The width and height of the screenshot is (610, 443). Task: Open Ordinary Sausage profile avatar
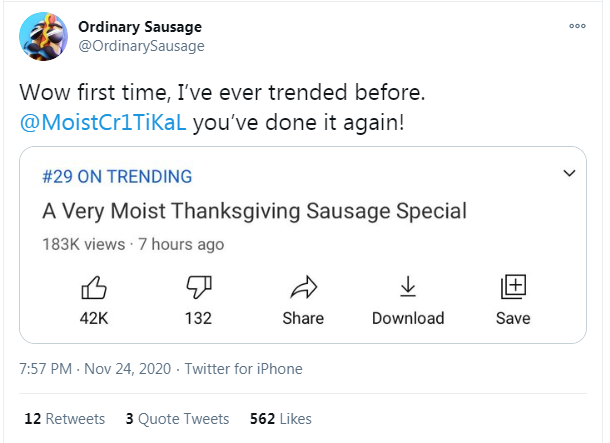43,37
